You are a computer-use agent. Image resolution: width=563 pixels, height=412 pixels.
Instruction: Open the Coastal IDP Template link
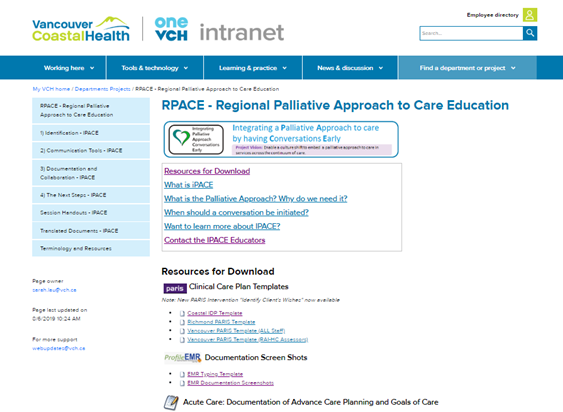click(215, 314)
